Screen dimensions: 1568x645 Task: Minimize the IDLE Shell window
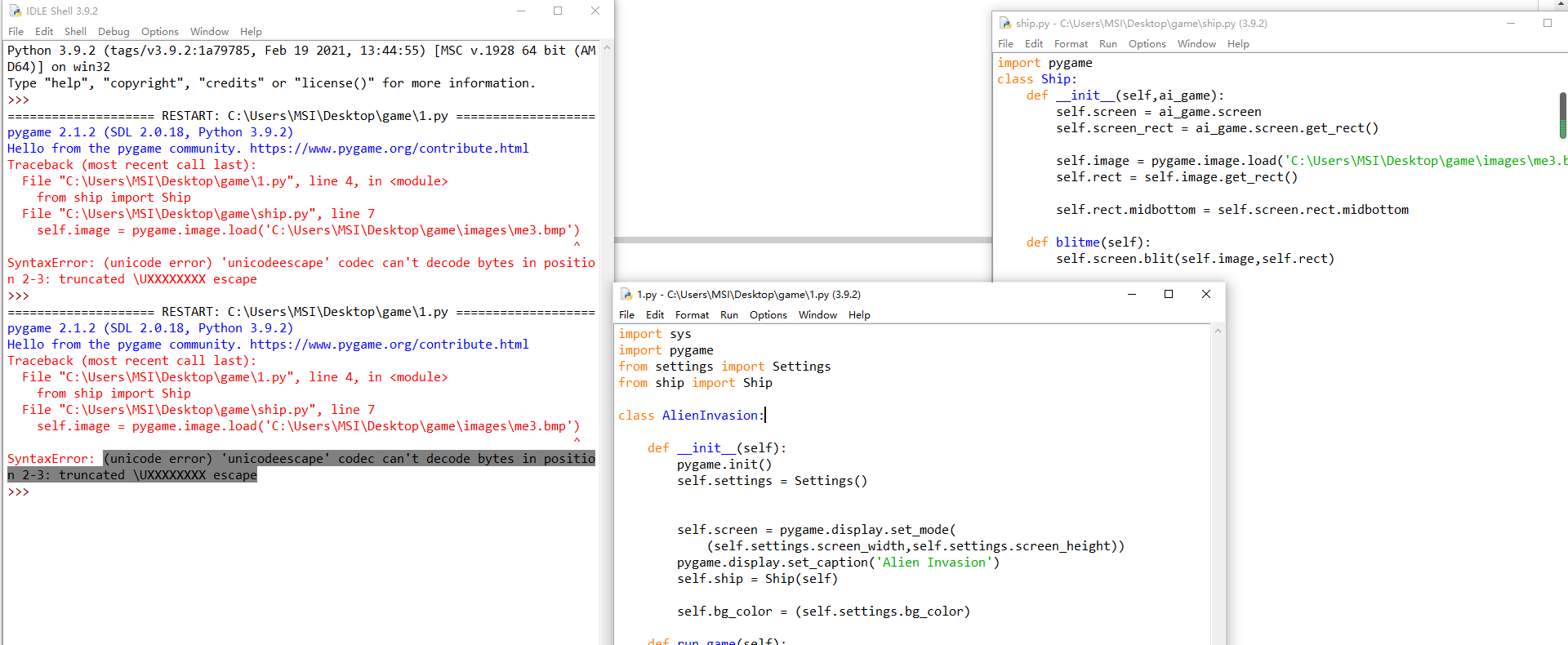[x=521, y=11]
